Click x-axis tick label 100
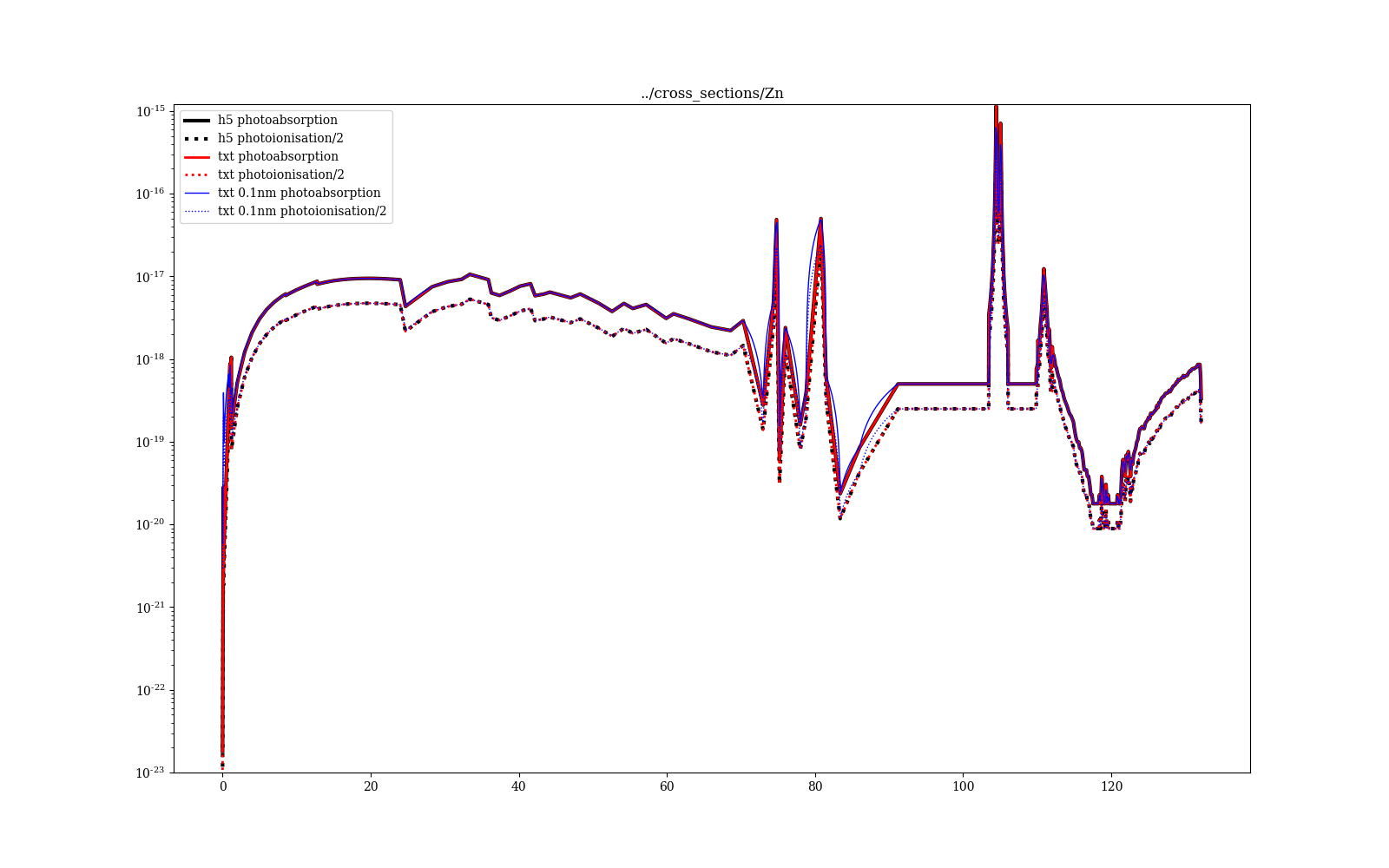The height and width of the screenshot is (868, 1389). [963, 786]
